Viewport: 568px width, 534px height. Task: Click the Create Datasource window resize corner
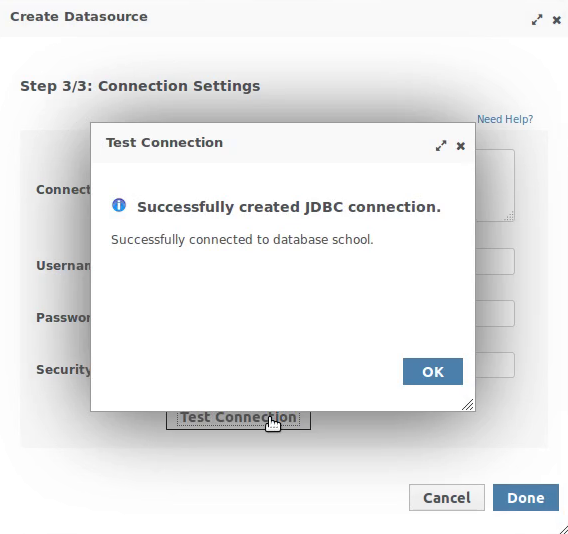[561, 529]
